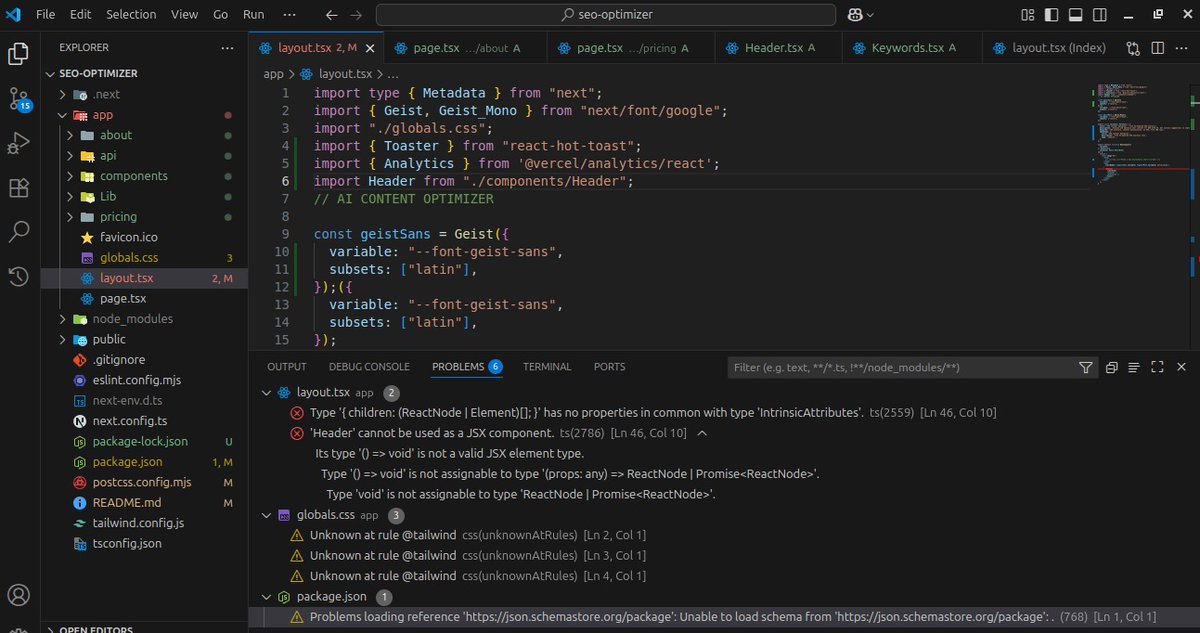This screenshot has height=633, width=1200.
Task: Click the Problems filter funnel icon
Action: [1086, 368]
